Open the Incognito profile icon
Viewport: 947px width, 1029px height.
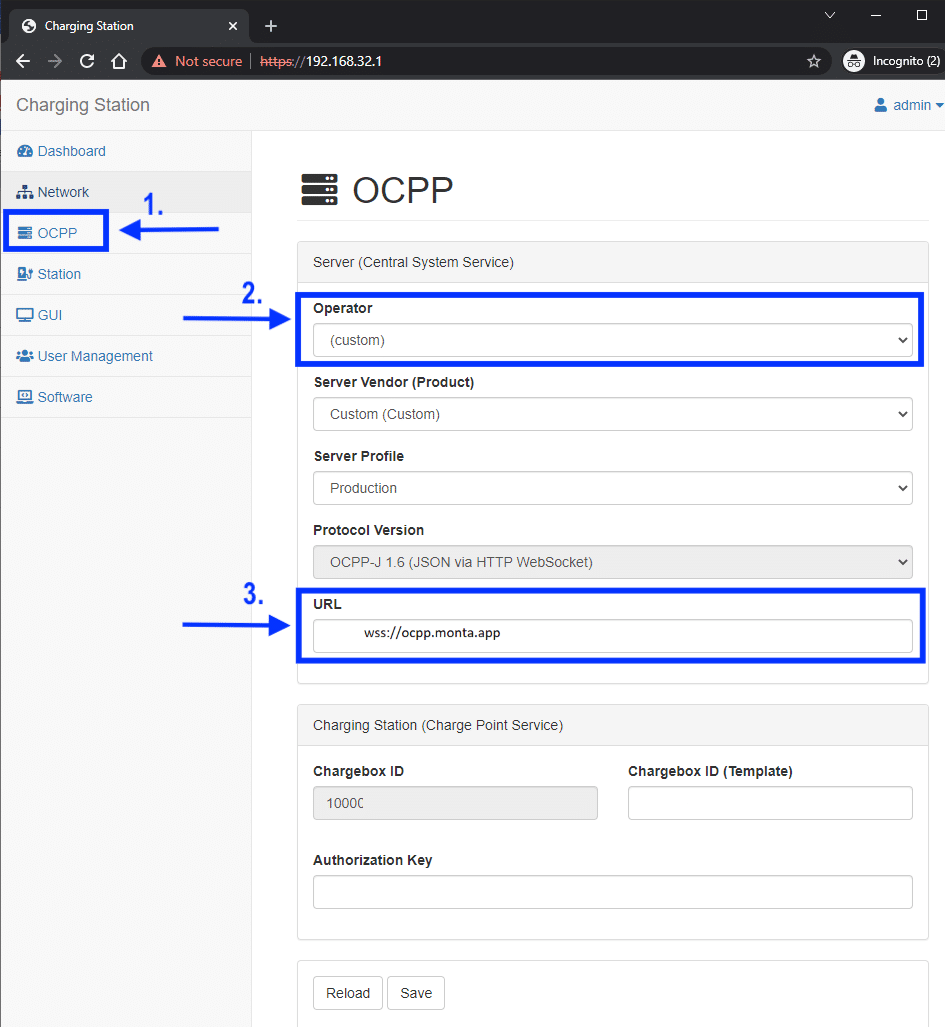click(x=853, y=61)
